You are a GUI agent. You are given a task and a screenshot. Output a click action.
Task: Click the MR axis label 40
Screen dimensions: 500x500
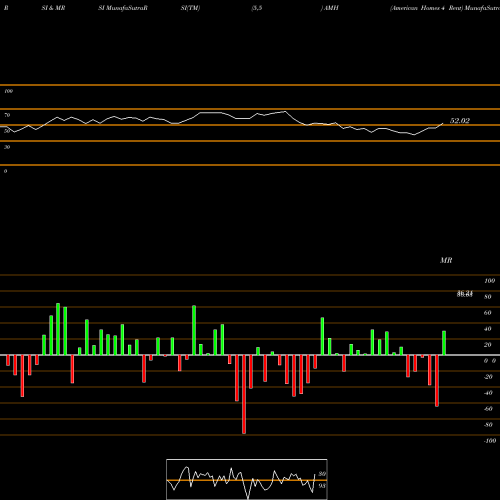click(x=488, y=329)
